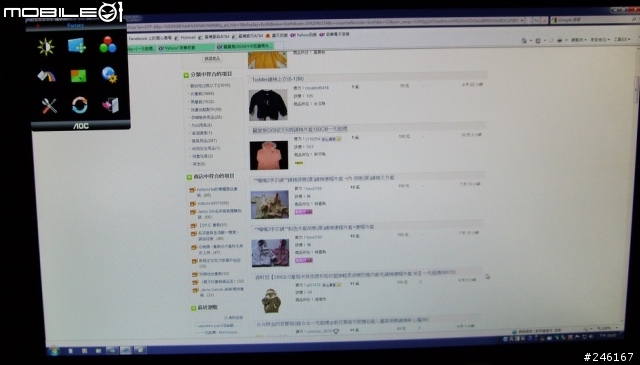The image size is (640, 365).
Task: Switch to the Yahoo!奇摩拍賣 browser tab
Action: [186, 48]
